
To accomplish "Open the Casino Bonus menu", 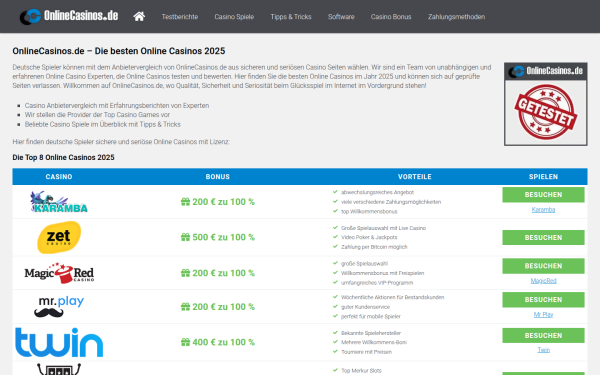I will 391,17.
